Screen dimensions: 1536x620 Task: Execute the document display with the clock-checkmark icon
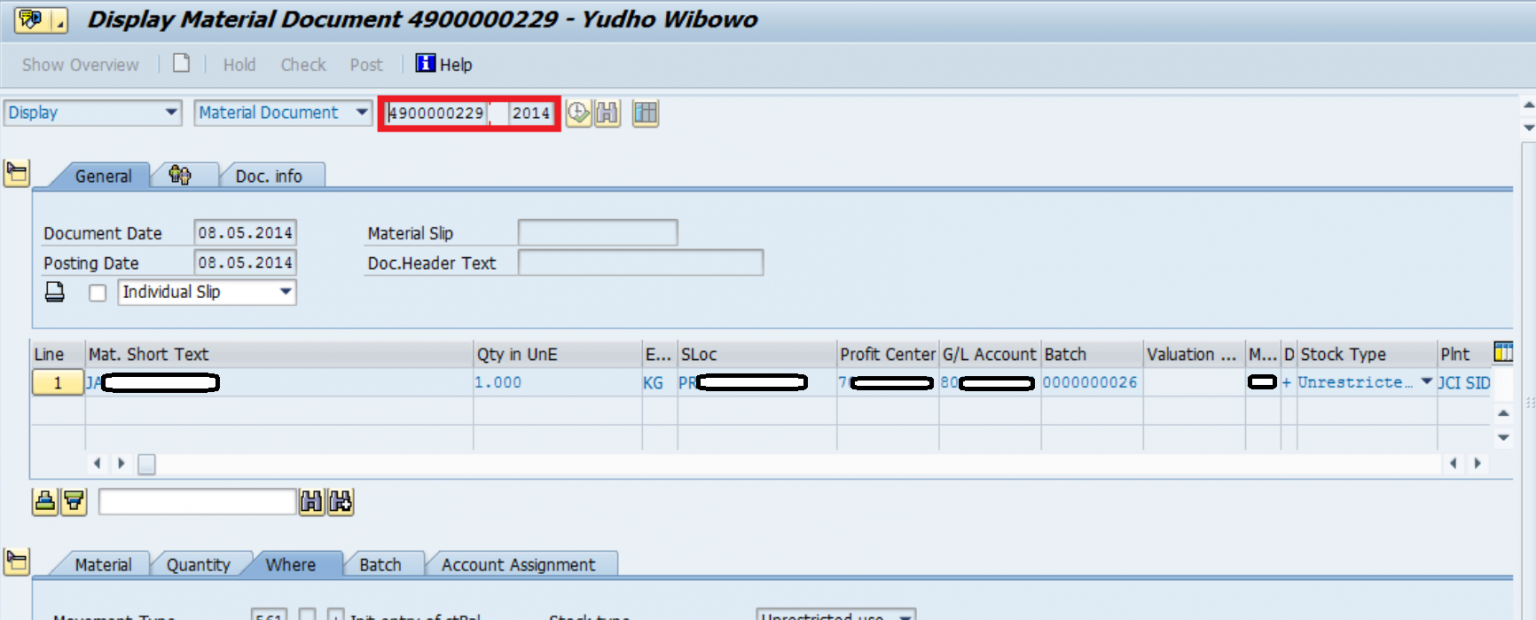coord(578,113)
